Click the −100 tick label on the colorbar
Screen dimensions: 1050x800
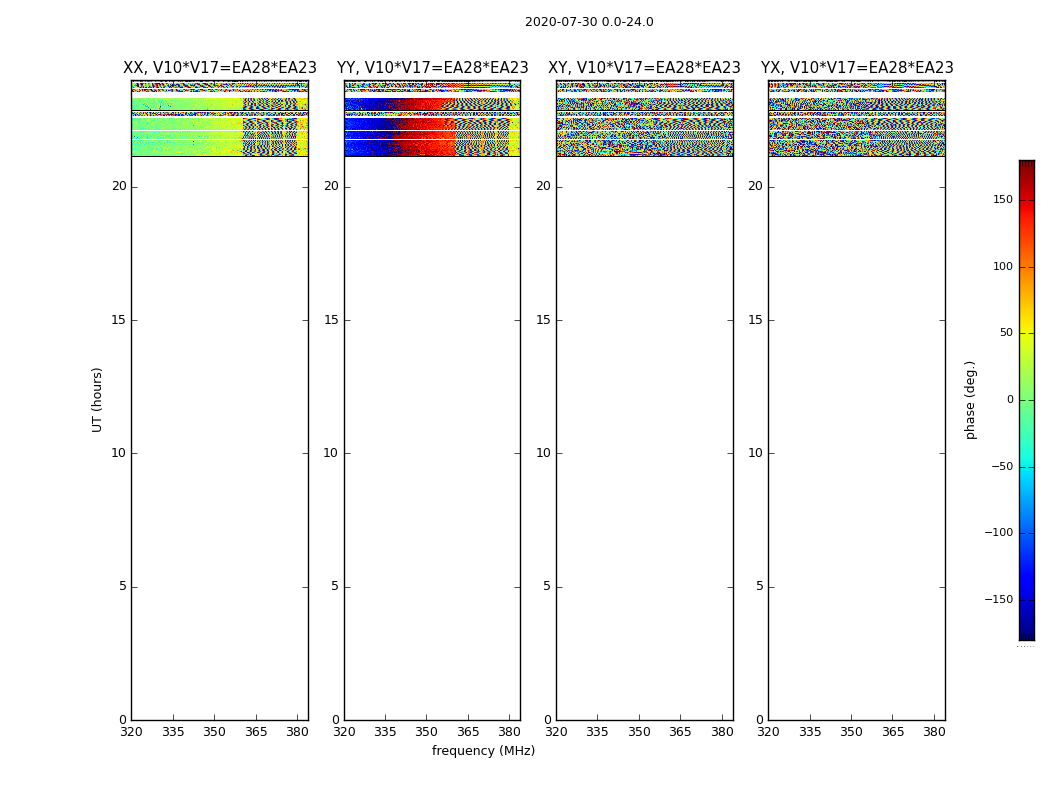pyautogui.click(x=998, y=533)
